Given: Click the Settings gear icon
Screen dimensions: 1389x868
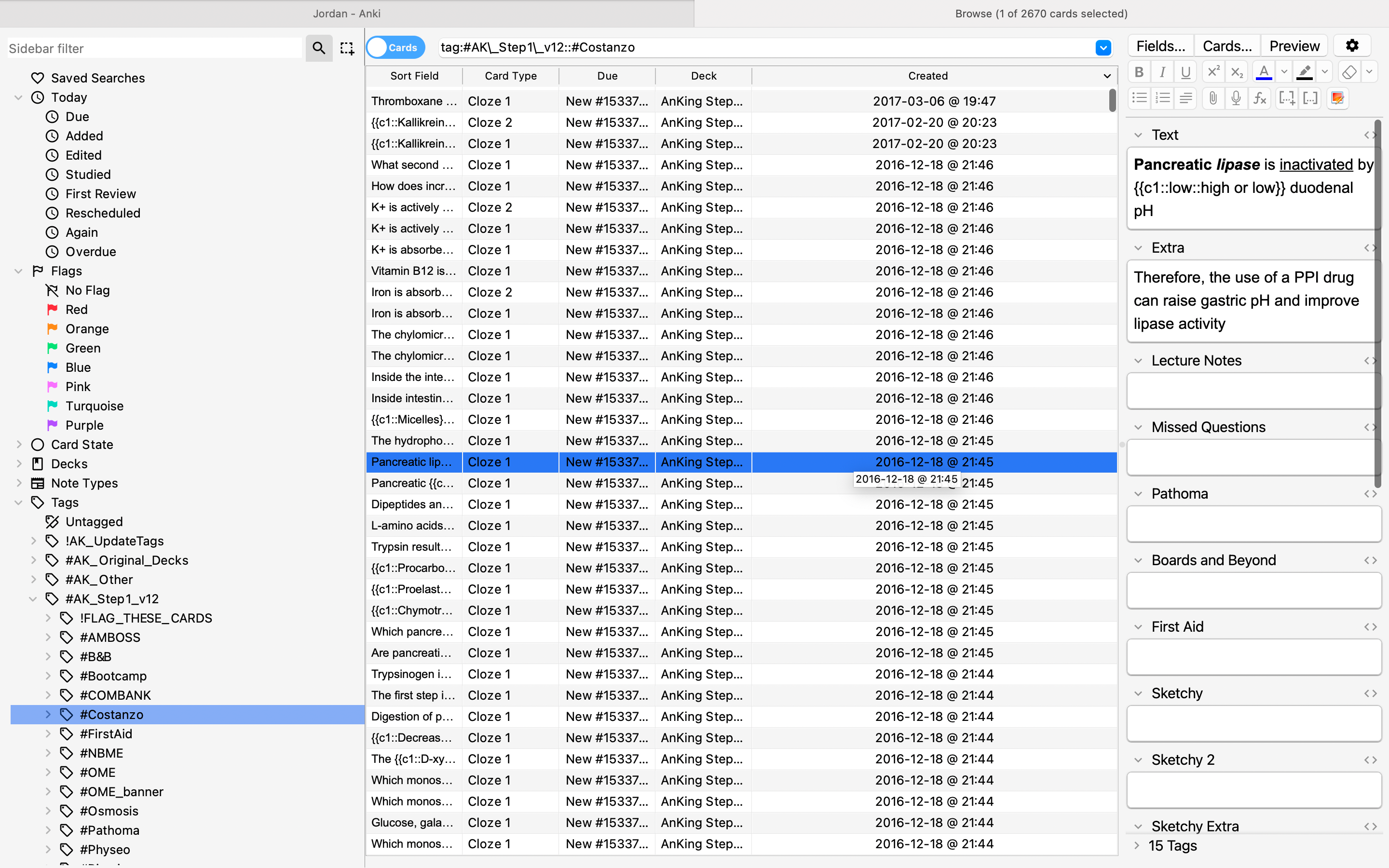Looking at the screenshot, I should (x=1353, y=46).
